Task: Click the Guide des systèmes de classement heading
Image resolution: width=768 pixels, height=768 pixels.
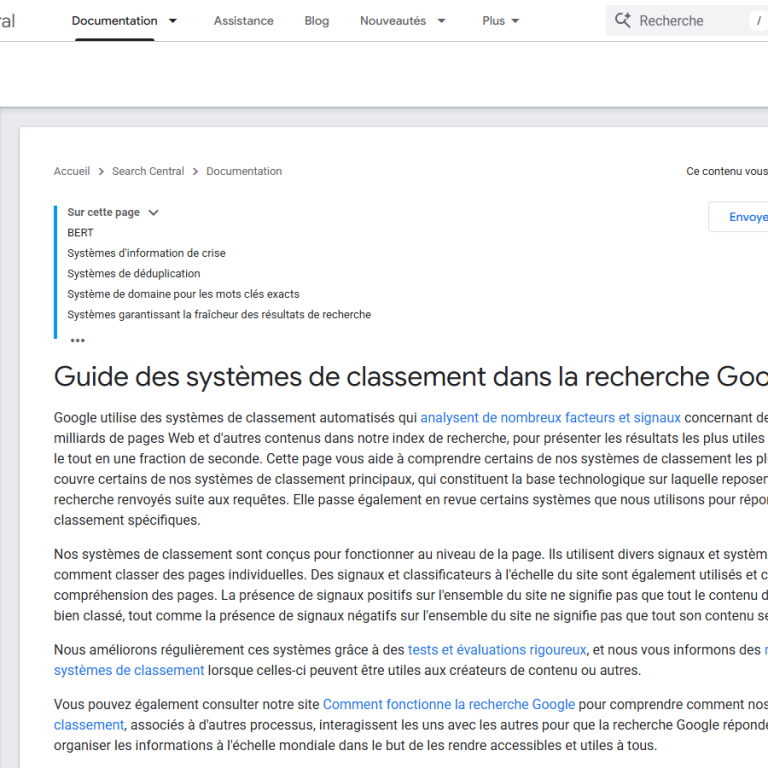Action: pyautogui.click(x=410, y=377)
